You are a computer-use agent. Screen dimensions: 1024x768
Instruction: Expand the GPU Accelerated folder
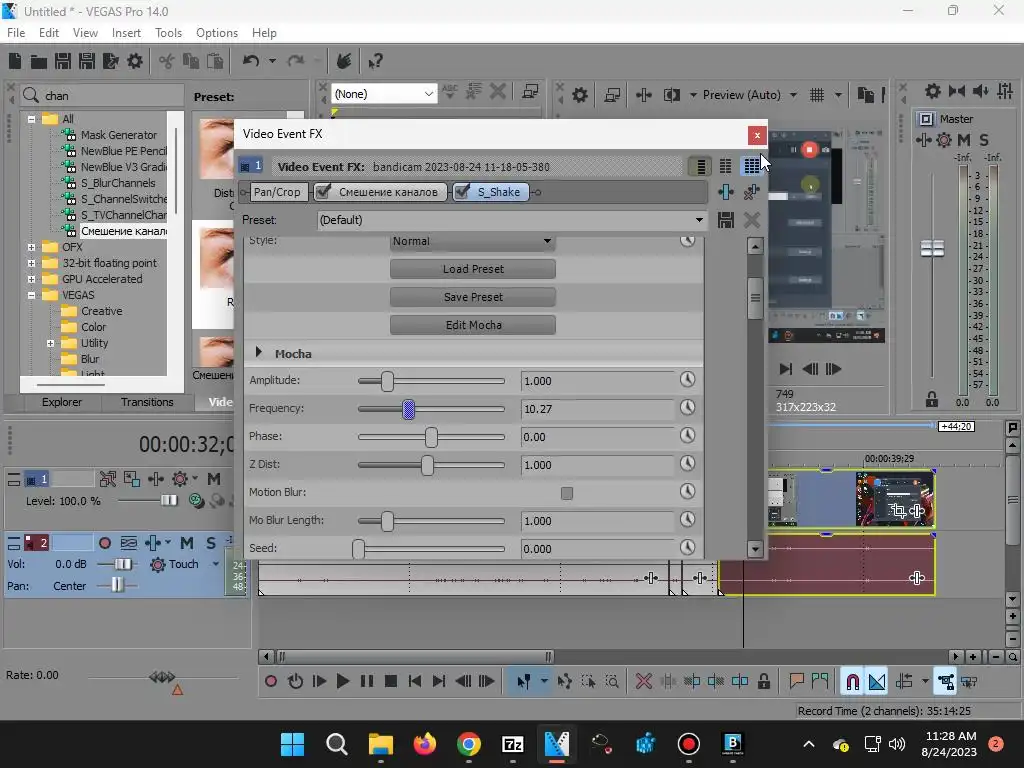[x=31, y=279]
